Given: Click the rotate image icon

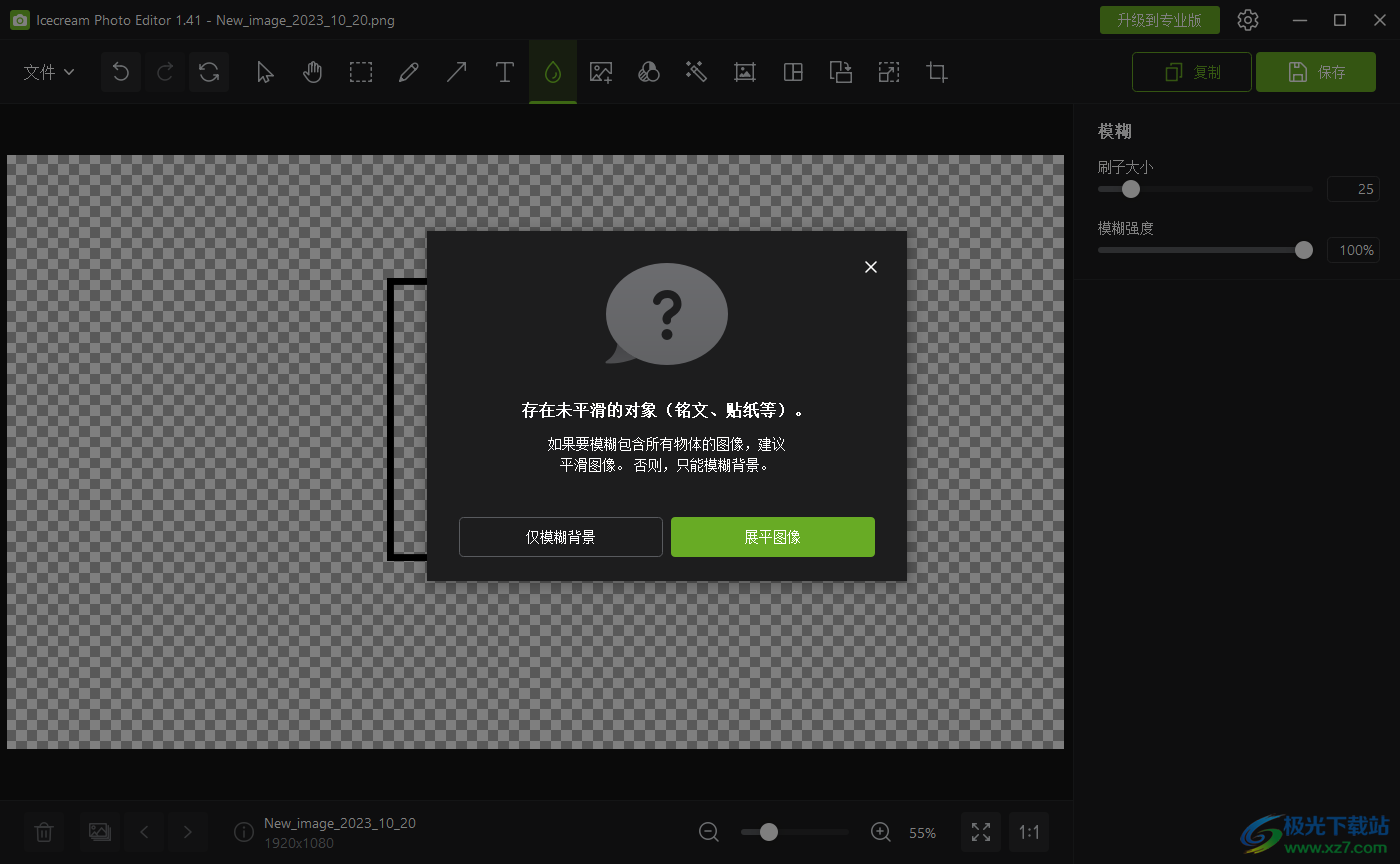Looking at the screenshot, I should click(x=841, y=72).
